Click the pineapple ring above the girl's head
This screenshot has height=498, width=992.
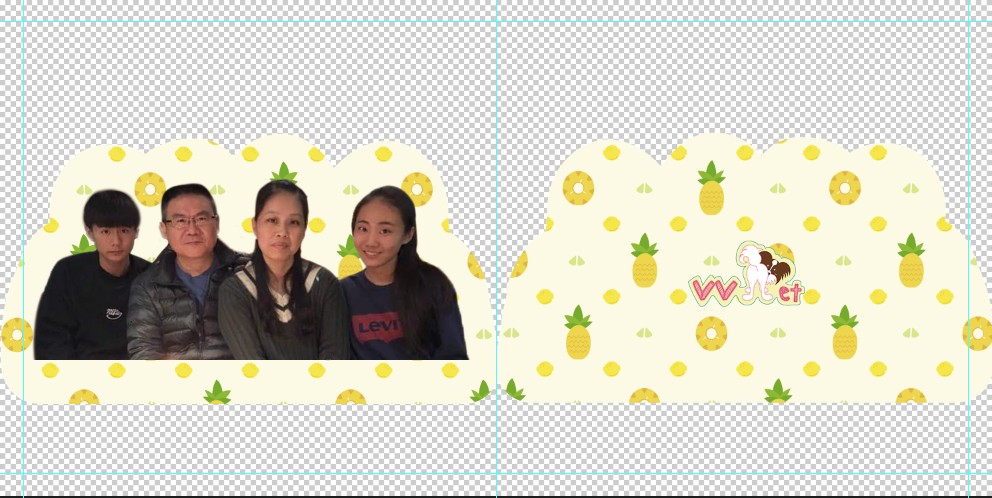pos(417,188)
